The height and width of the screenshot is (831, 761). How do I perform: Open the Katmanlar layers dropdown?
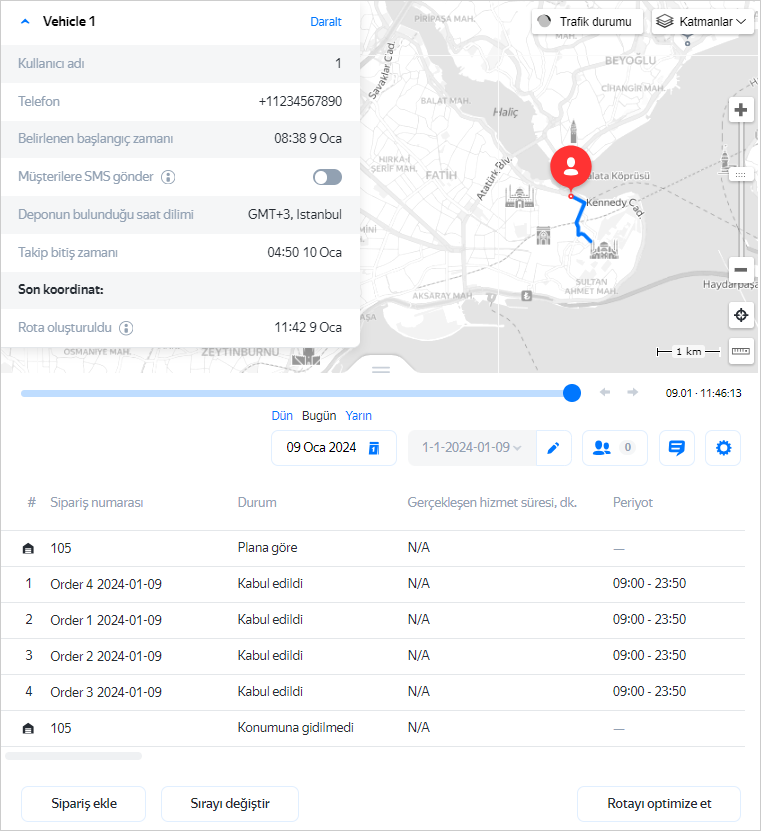pyautogui.click(x=702, y=21)
